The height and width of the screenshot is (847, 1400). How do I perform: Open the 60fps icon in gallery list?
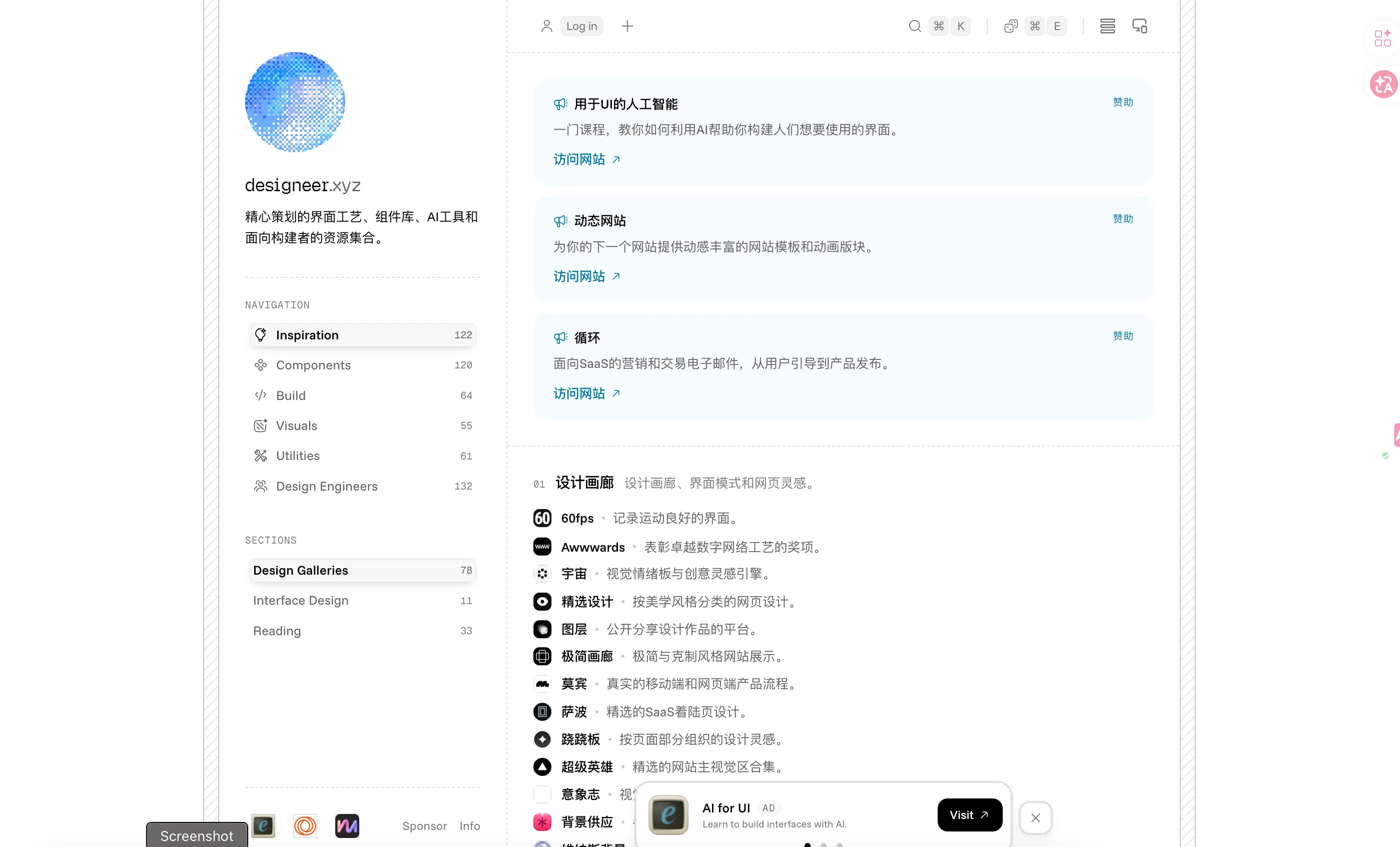[x=542, y=518]
